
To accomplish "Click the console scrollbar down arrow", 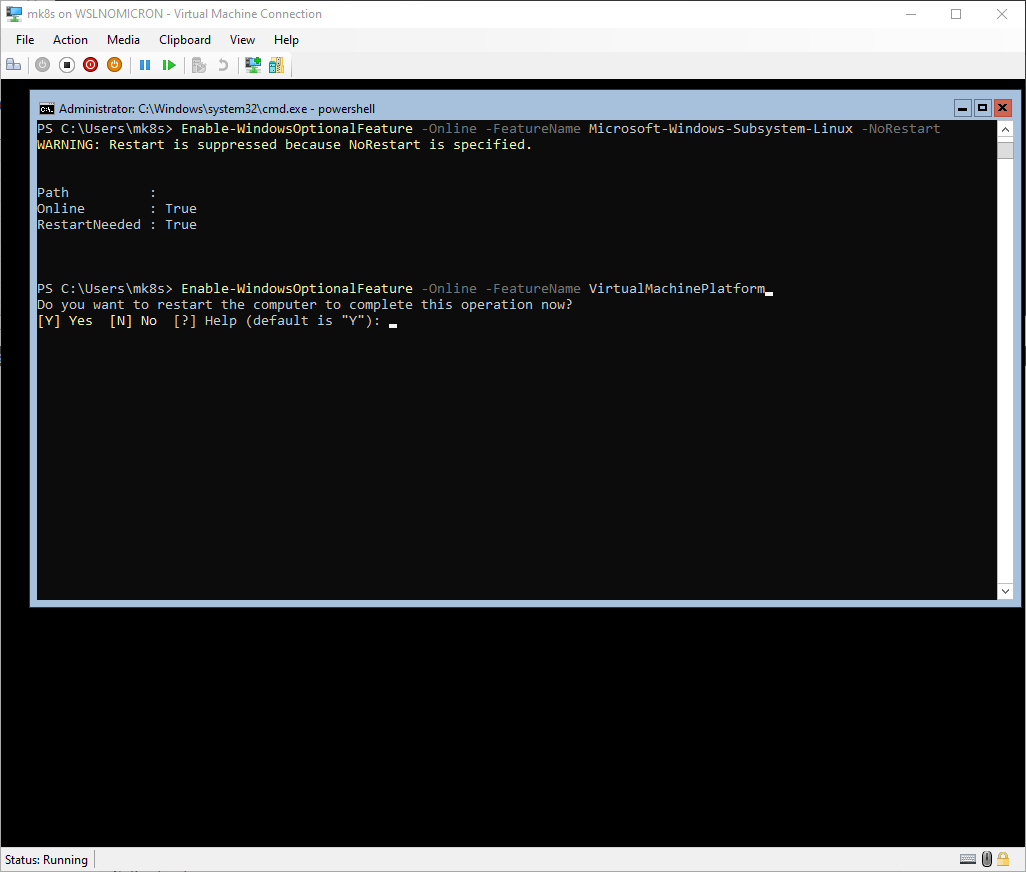I will click(x=1005, y=591).
